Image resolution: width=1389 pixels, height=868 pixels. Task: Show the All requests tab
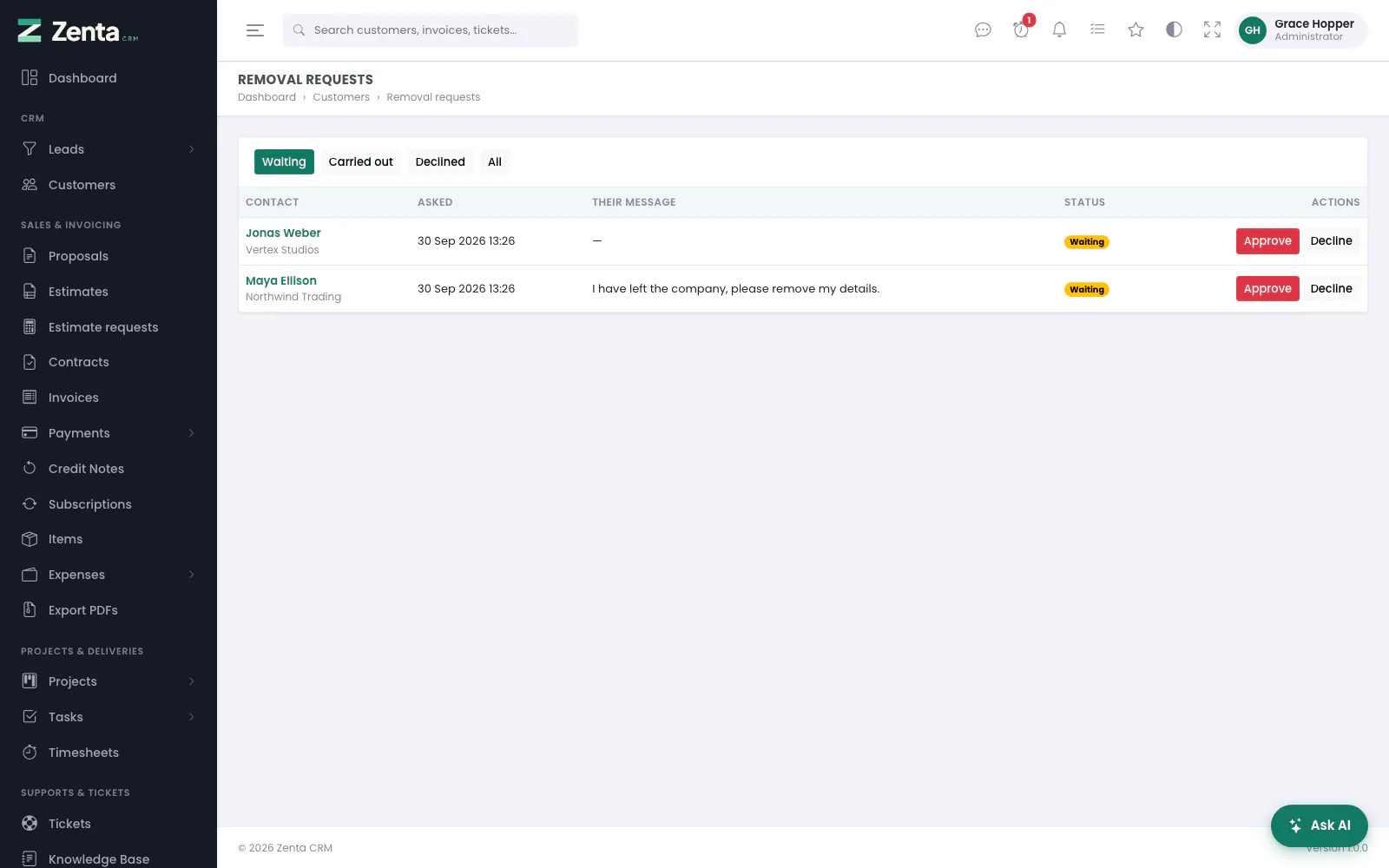[495, 161]
